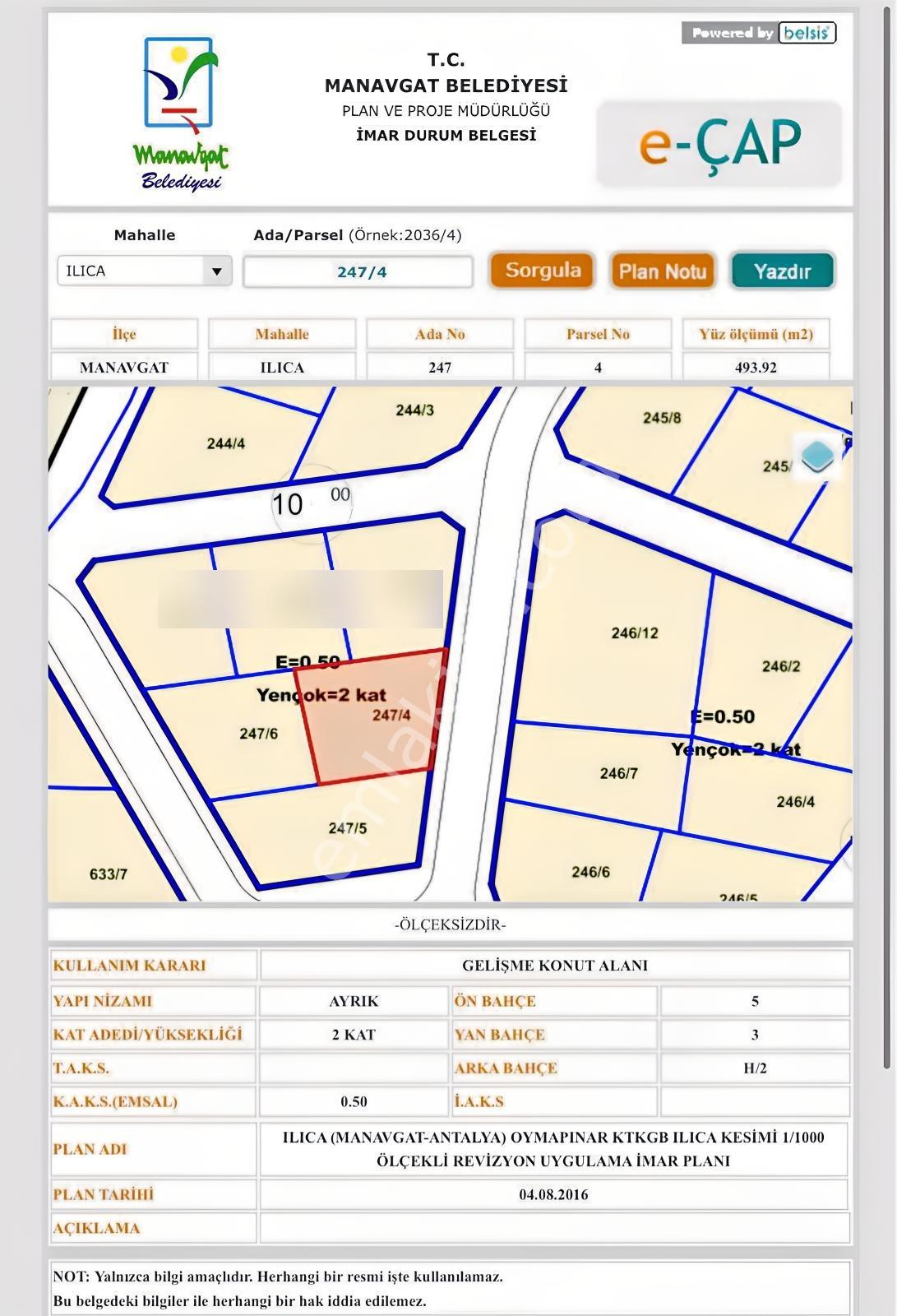This screenshot has height=1316, width=897.
Task: Select highlighted parcel 247/4 on map
Action: (x=372, y=717)
